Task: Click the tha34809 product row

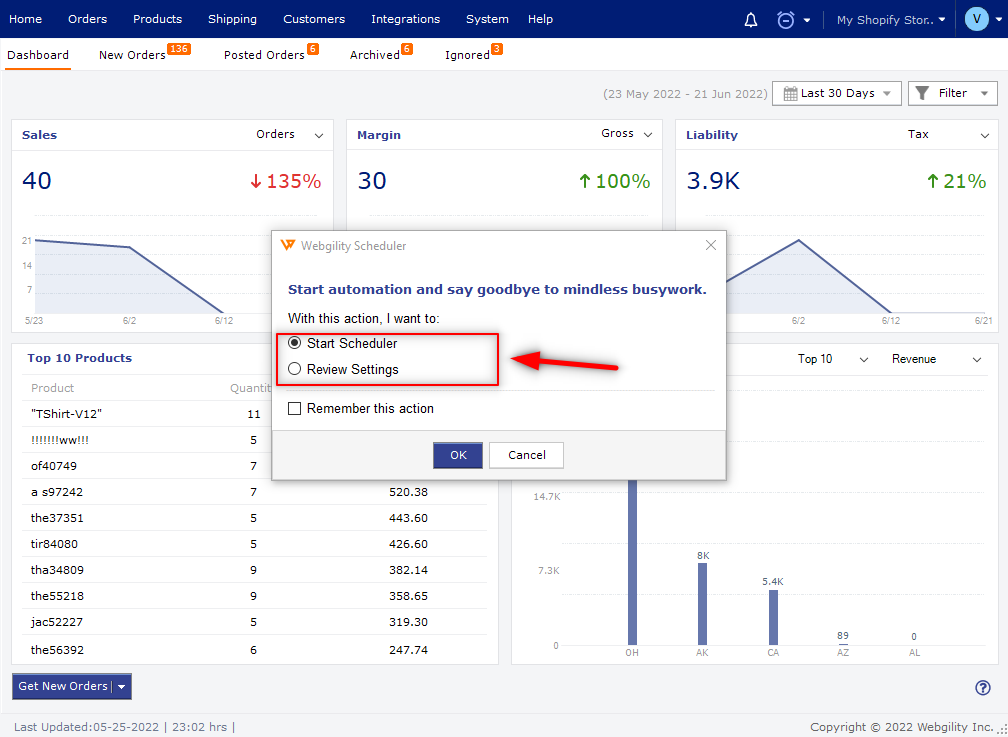Action: (255, 570)
